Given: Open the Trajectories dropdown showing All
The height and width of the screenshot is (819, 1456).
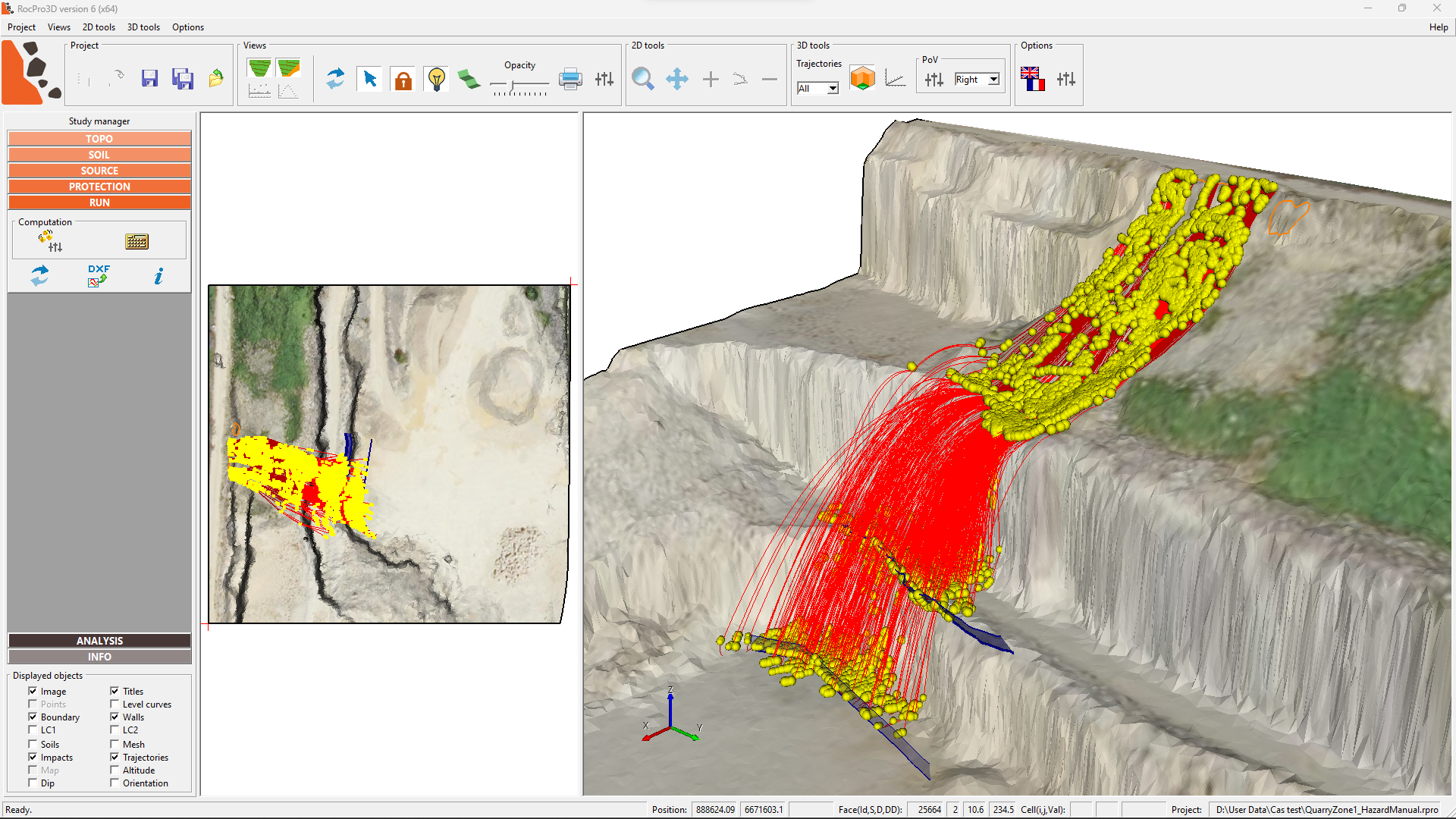Looking at the screenshot, I should 817,88.
